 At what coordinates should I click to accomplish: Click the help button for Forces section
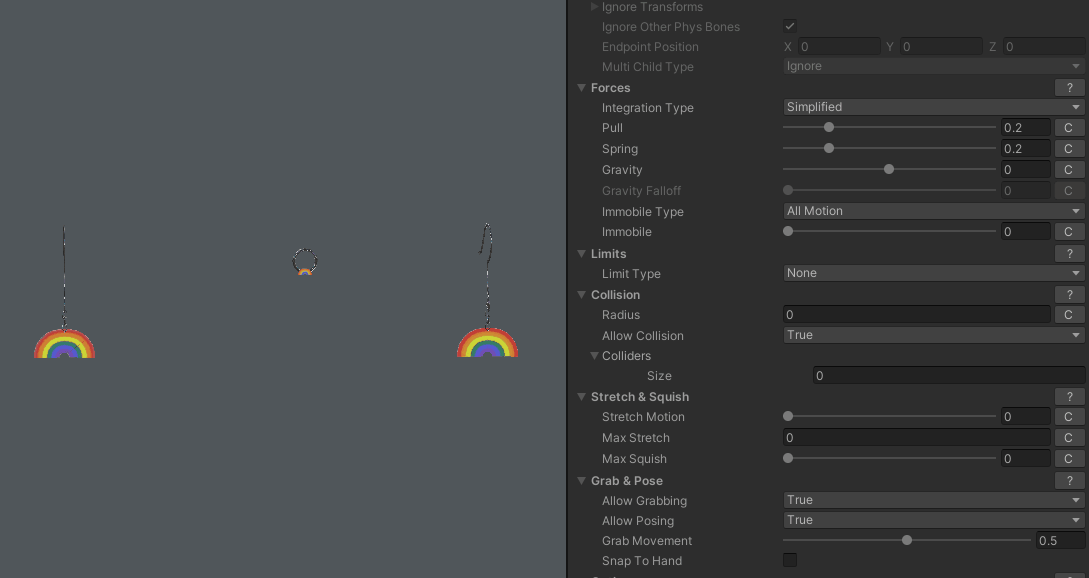1069,88
